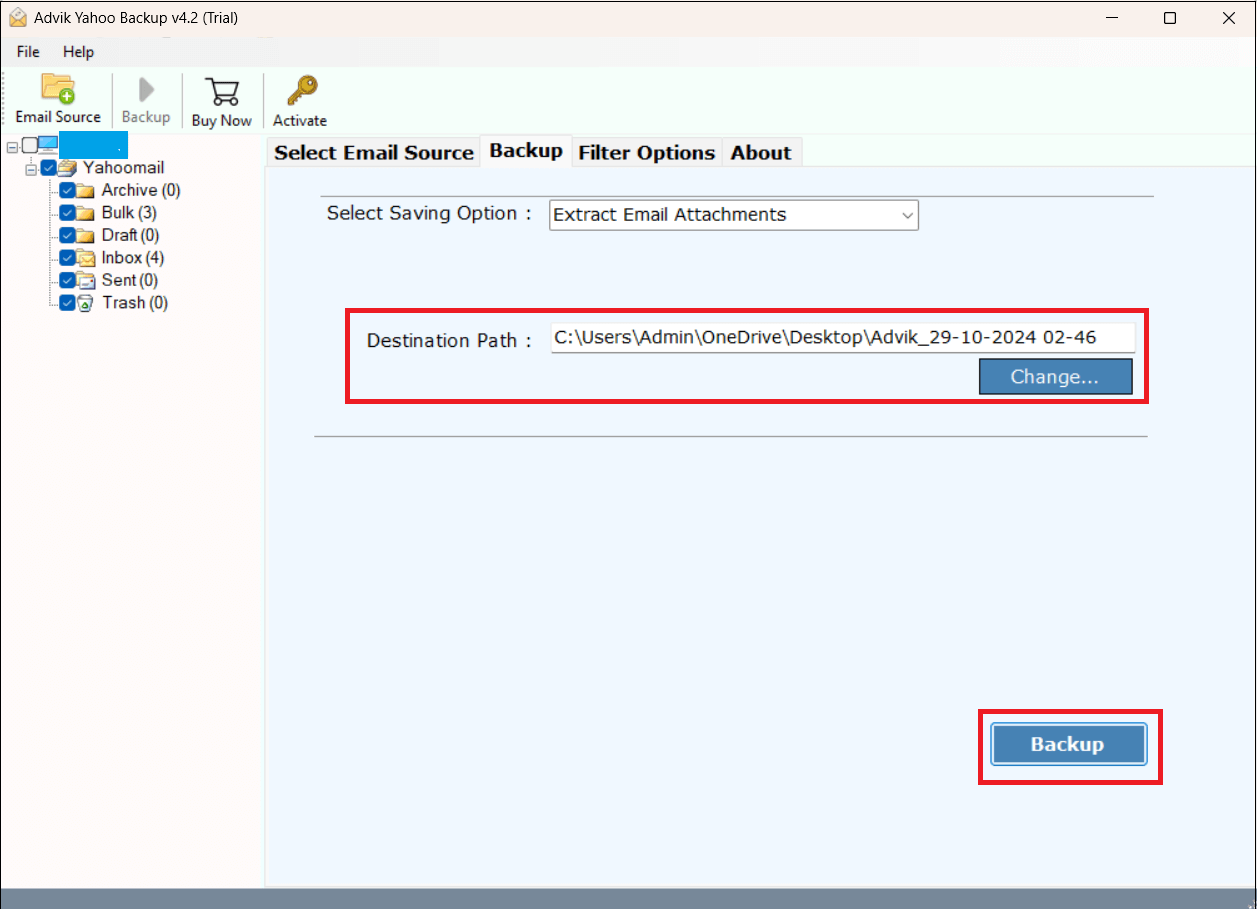Uncheck the Yahoomail checkbox

(48, 168)
